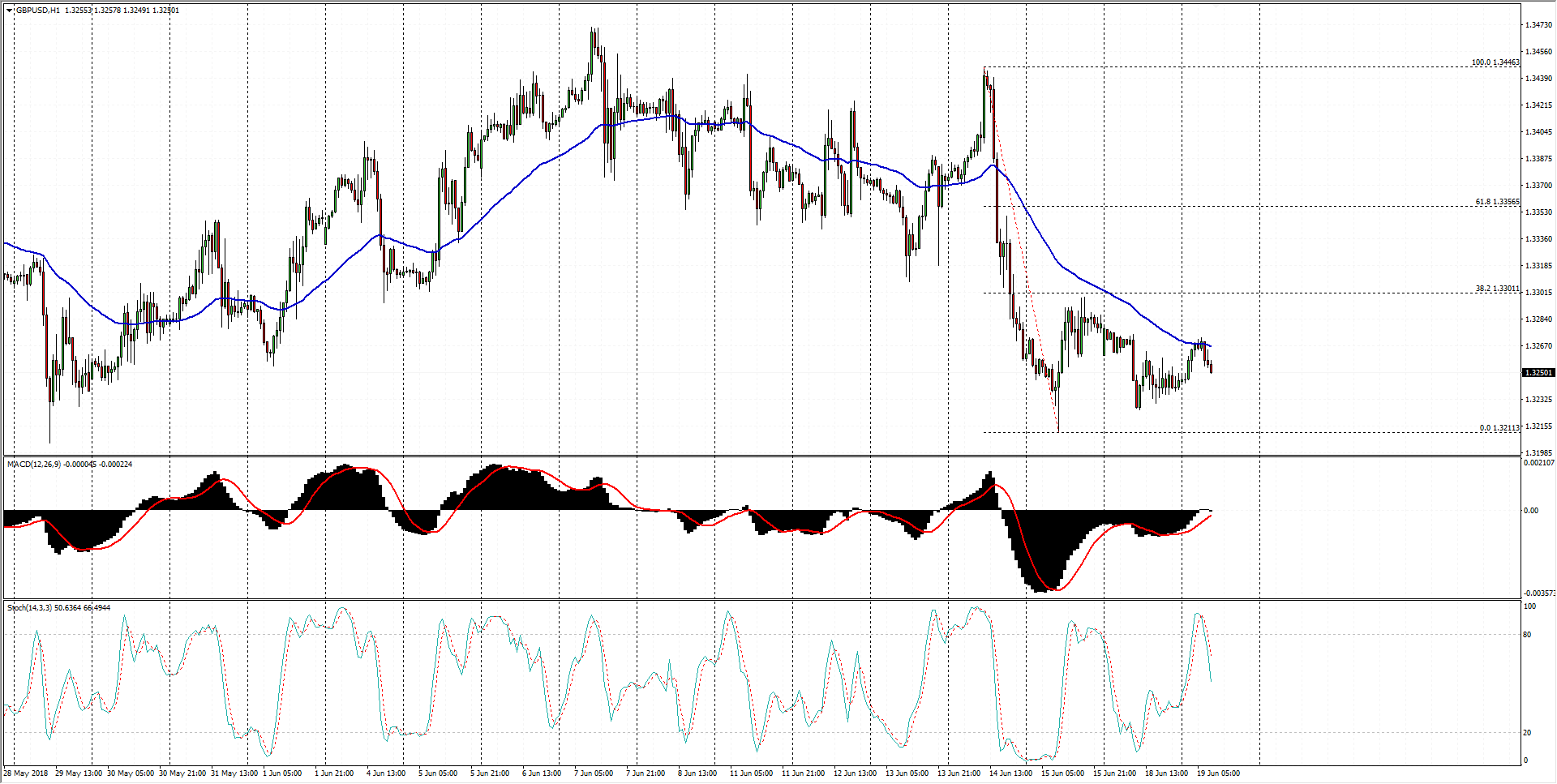1557x784 pixels.
Task: Click the 0.00 level on MACD scale
Action: (1530, 511)
